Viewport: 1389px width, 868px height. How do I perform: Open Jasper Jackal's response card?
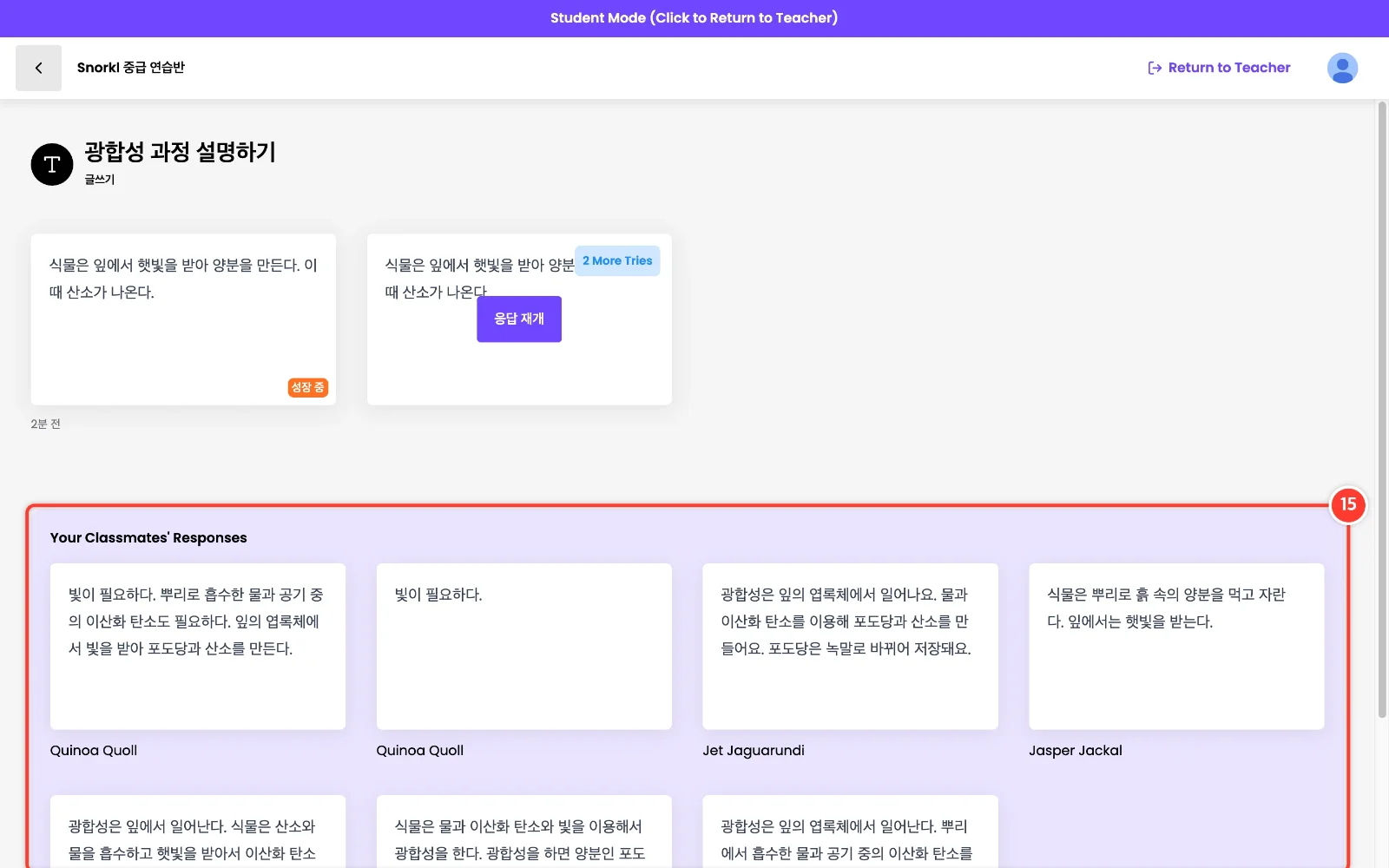tap(1177, 647)
